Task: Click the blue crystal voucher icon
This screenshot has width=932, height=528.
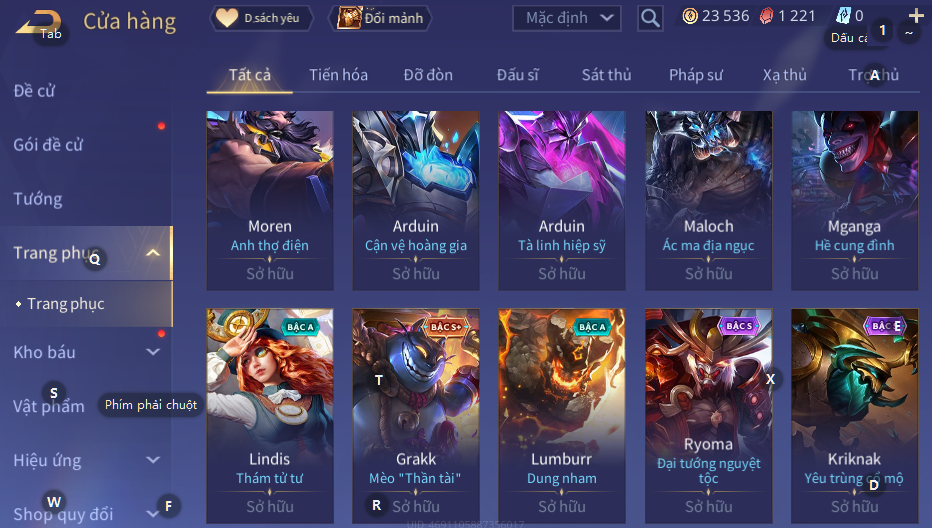Action: (x=843, y=15)
